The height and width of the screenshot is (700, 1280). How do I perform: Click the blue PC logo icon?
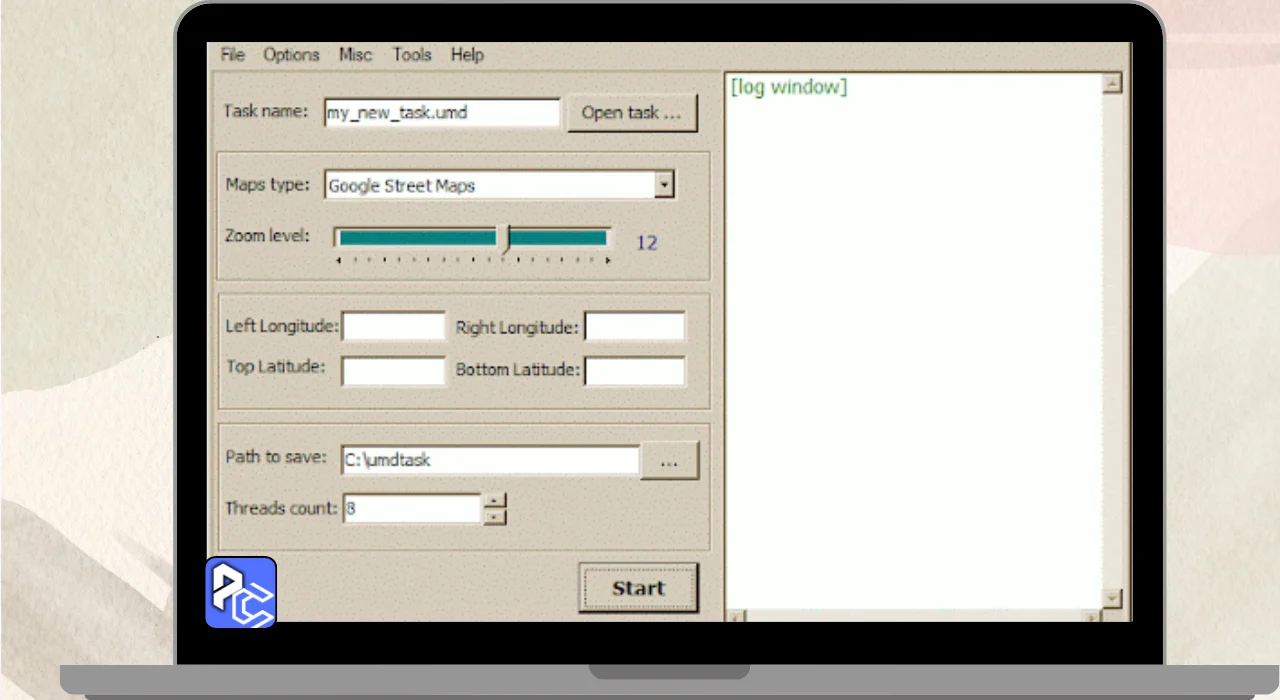pyautogui.click(x=241, y=592)
